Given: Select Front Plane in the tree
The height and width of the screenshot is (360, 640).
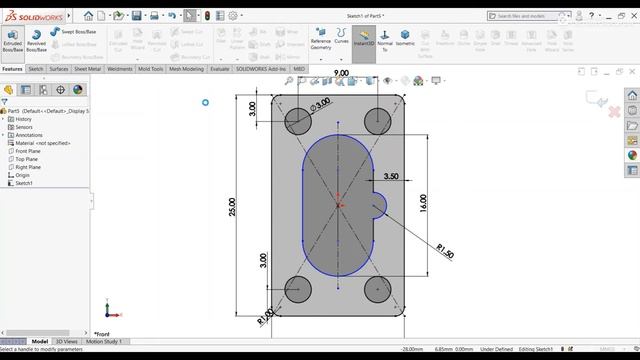Looking at the screenshot, I should coord(24,151).
